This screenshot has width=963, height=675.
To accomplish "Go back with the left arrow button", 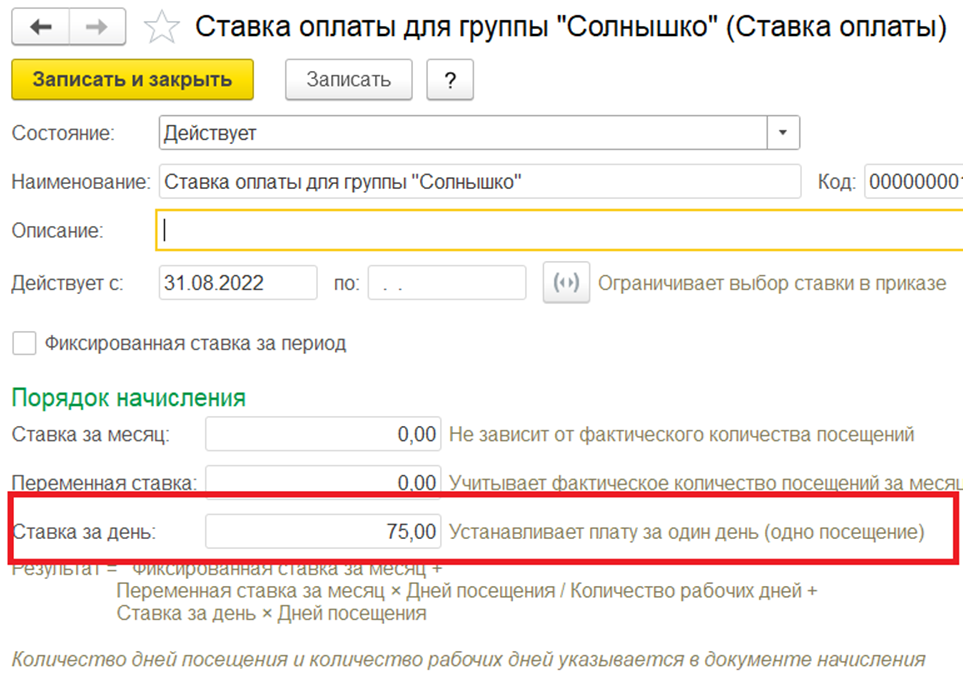I will pos(41,27).
